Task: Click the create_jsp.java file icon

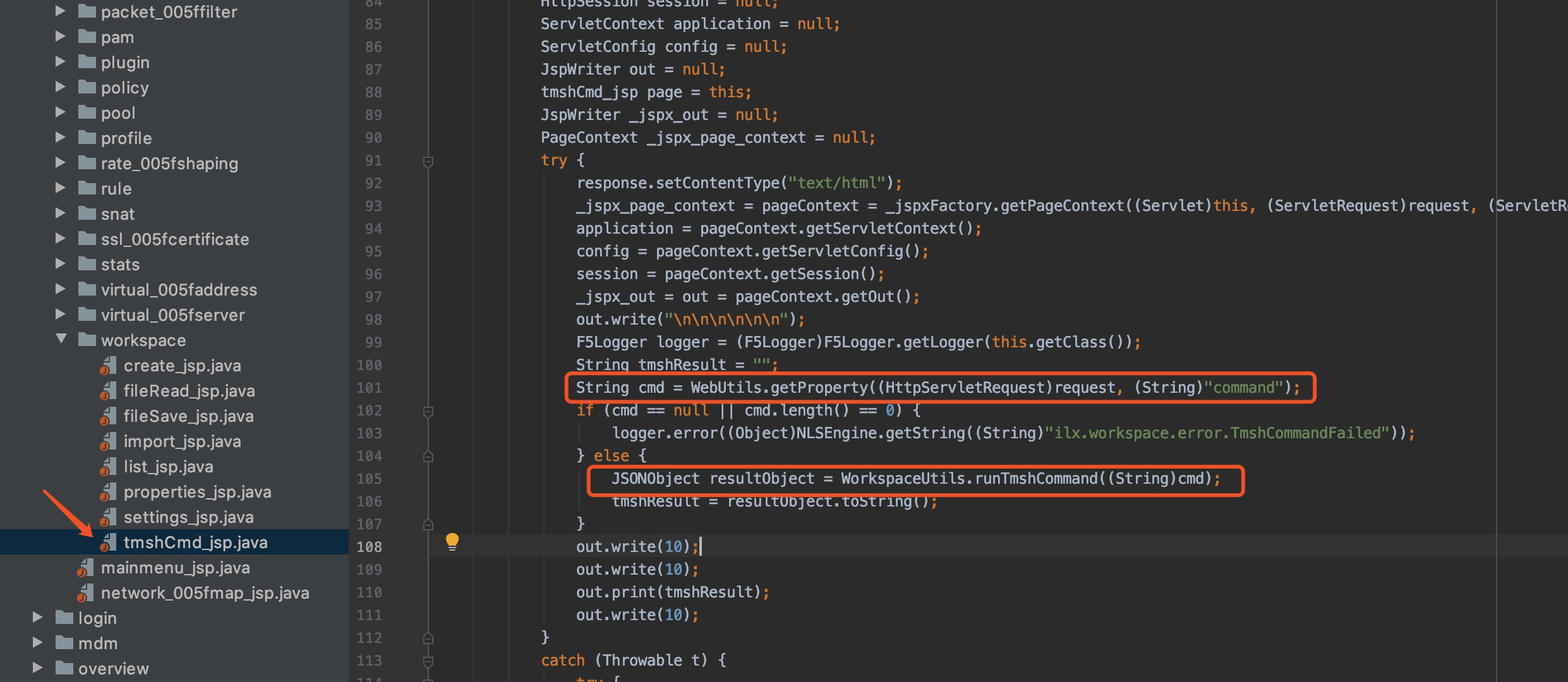Action: 108,366
